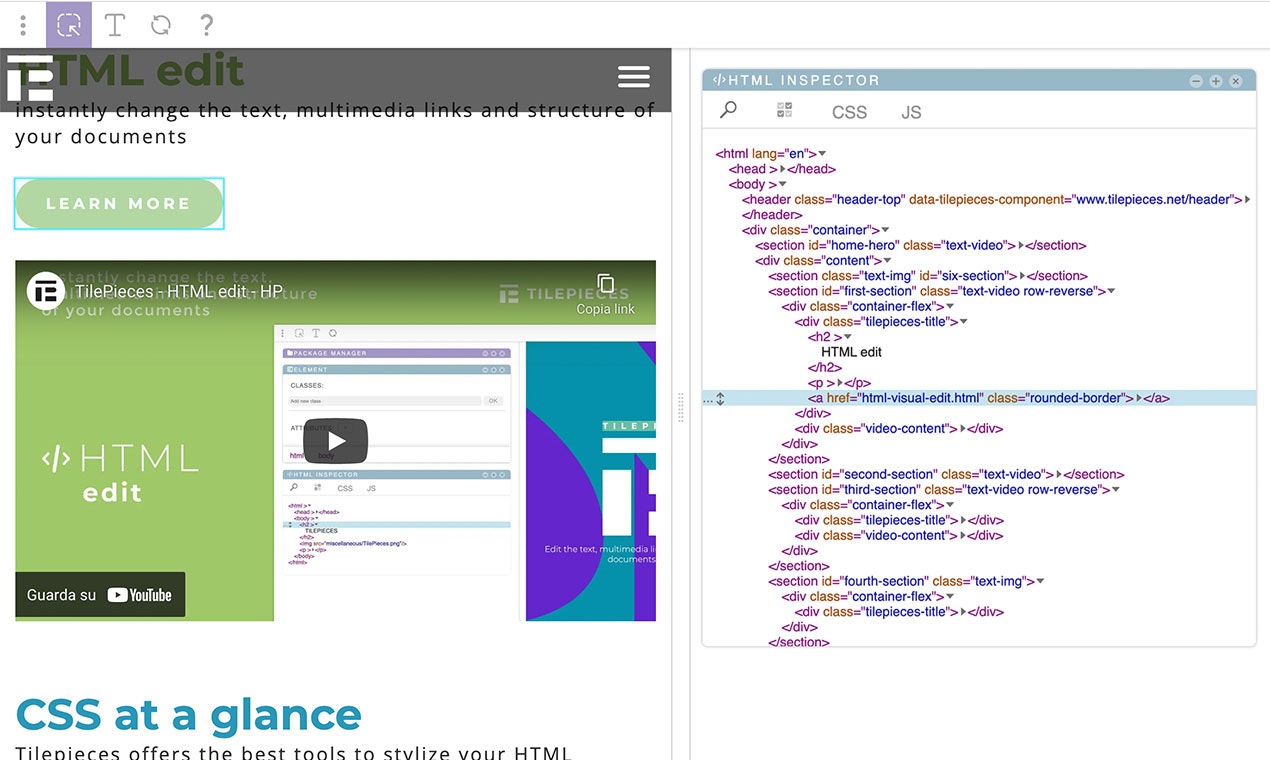Viewport: 1270px width, 760px height.
Task: Play the TilePieces HTML edit video
Action: (336, 441)
